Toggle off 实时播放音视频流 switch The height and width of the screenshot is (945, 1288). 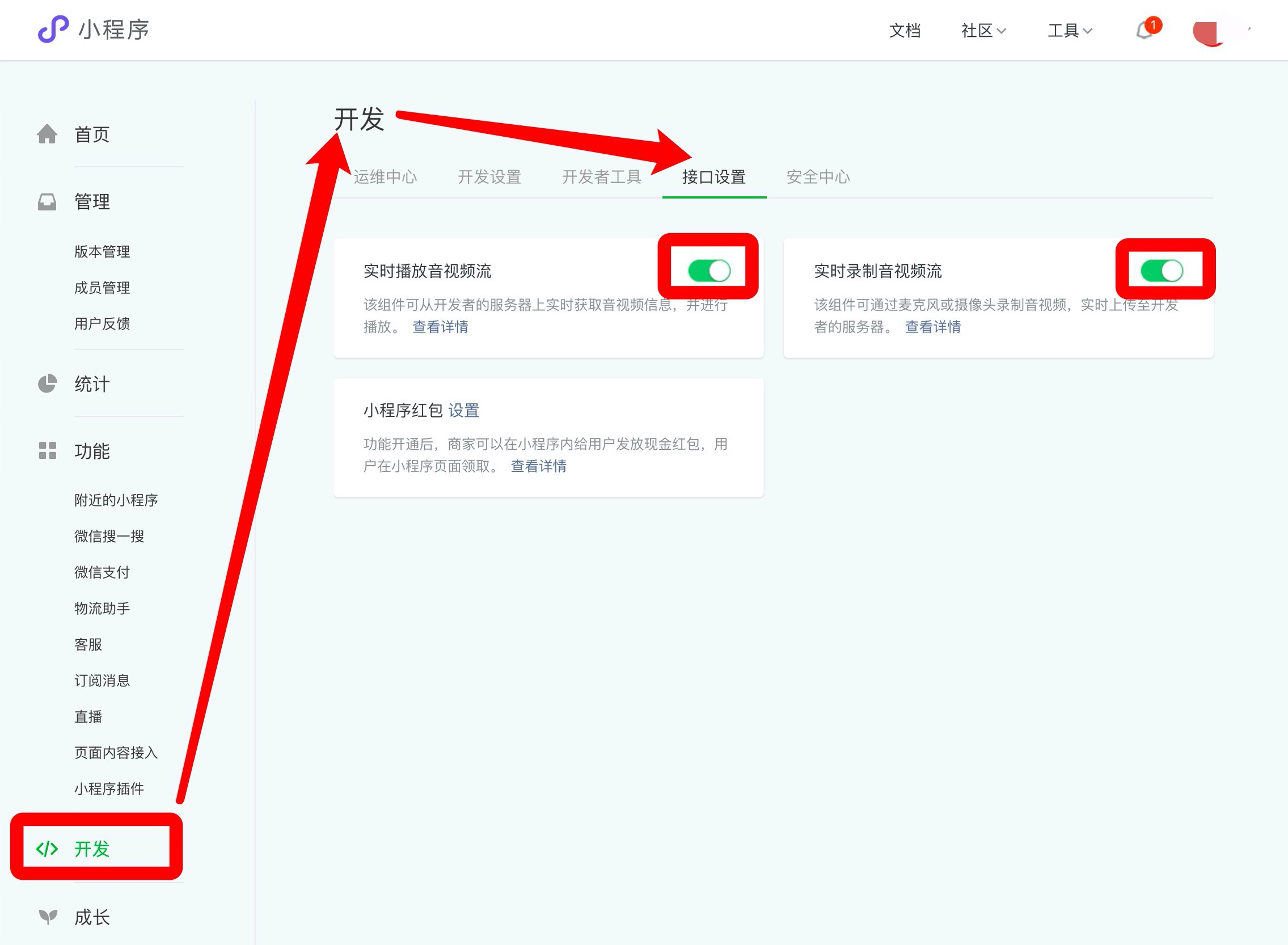pos(708,271)
